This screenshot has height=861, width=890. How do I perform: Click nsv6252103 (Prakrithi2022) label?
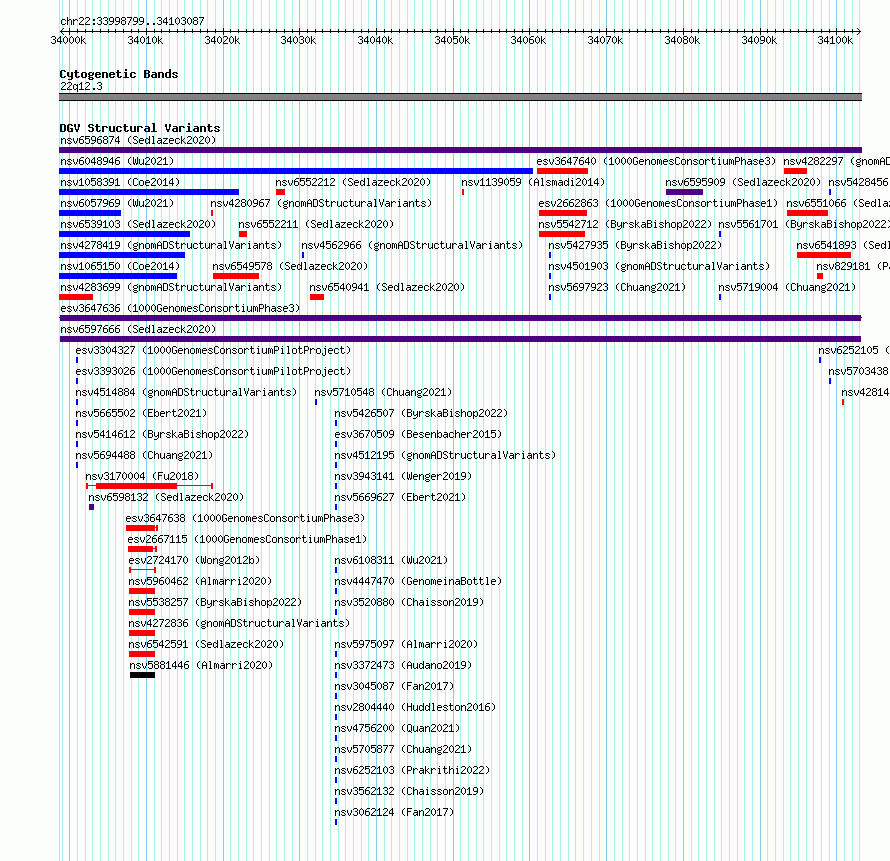click(x=412, y=770)
